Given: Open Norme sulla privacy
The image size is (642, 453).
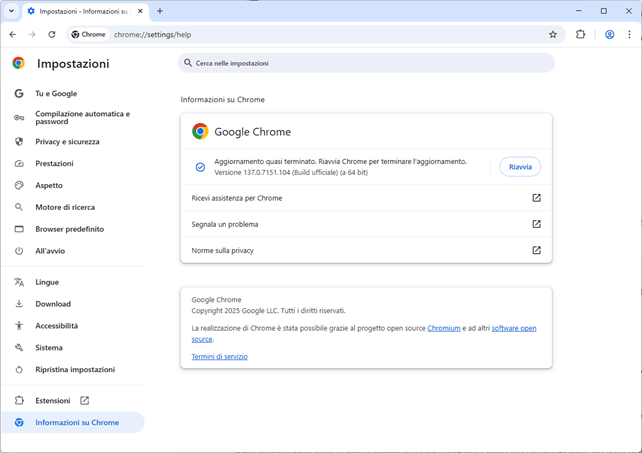Looking at the screenshot, I should (x=366, y=250).
